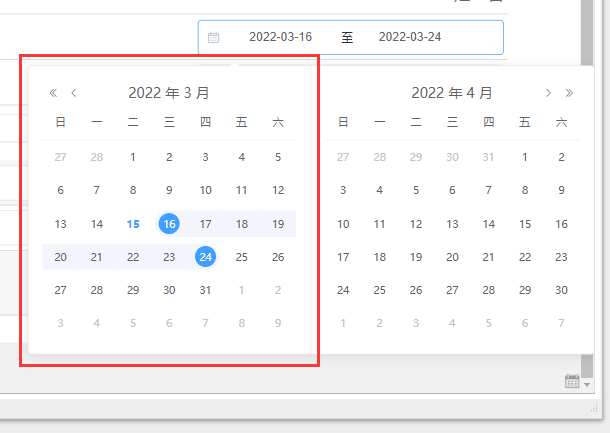
Task: Pick April 19 in right calendar
Action: coord(416,257)
